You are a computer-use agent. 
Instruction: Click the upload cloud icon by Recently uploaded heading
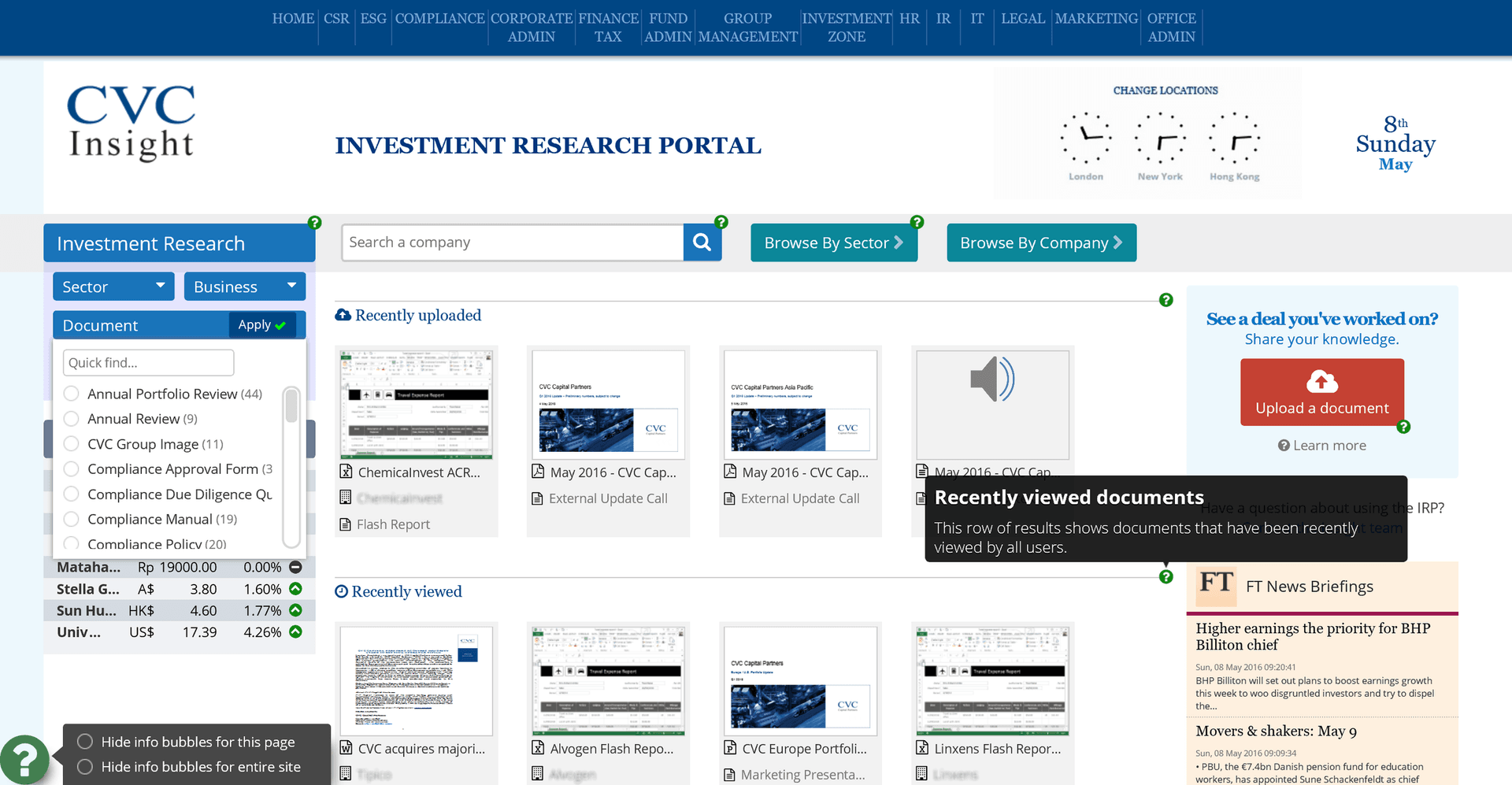click(343, 313)
